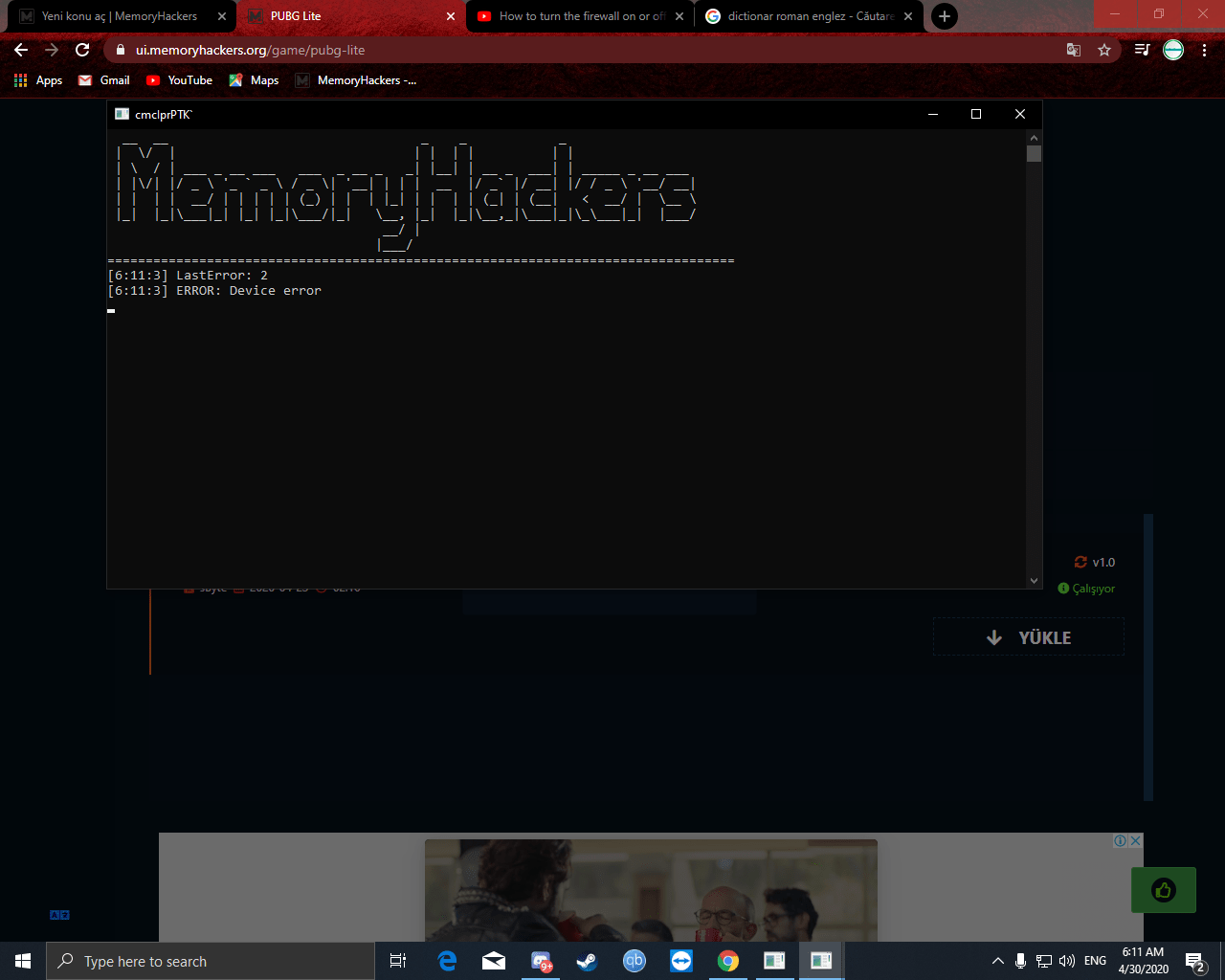Open the ad info icon on the banner
This screenshot has width=1225, height=980.
[x=1120, y=840]
